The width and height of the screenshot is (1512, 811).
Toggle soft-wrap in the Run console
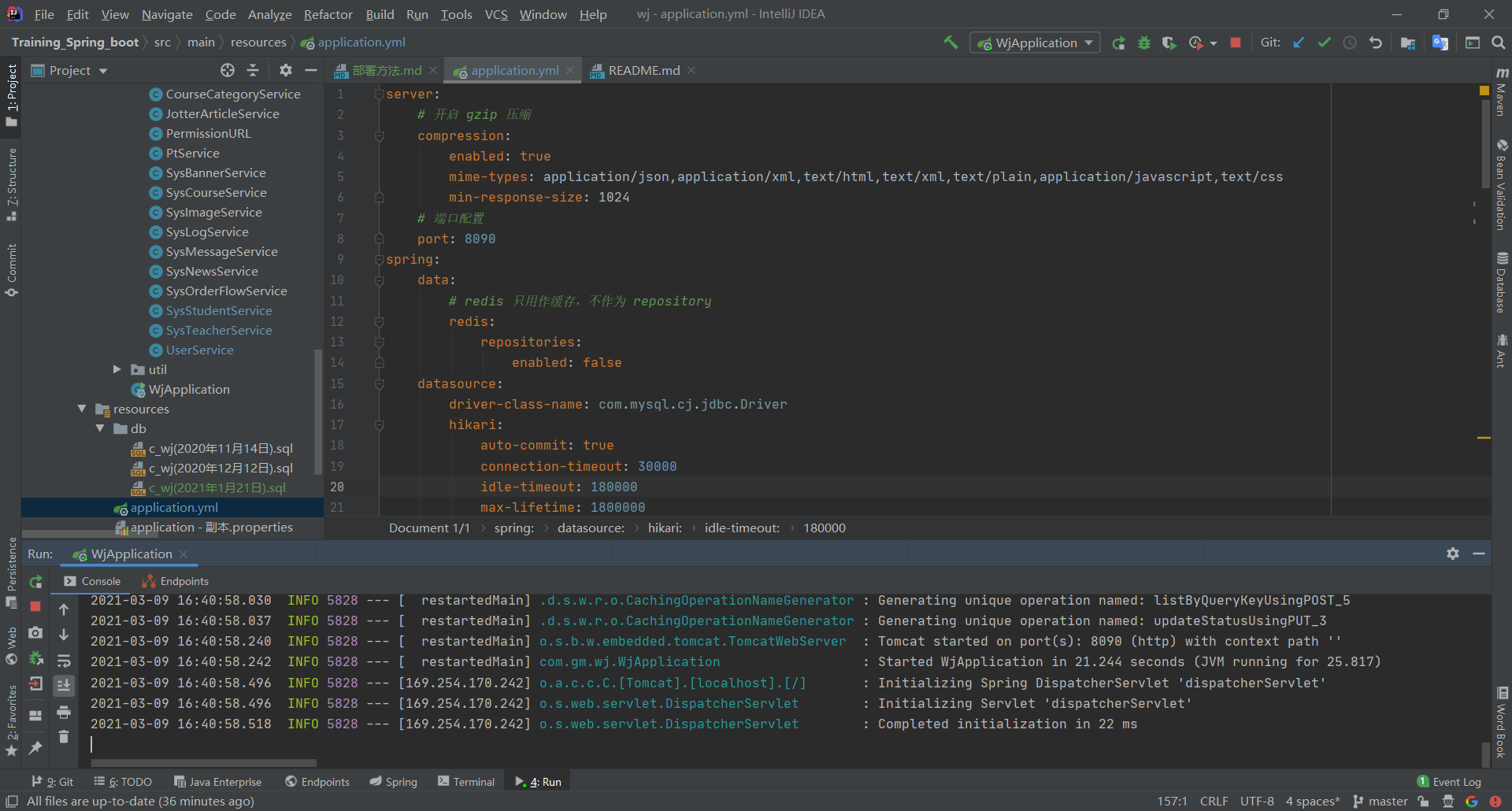pyautogui.click(x=64, y=661)
